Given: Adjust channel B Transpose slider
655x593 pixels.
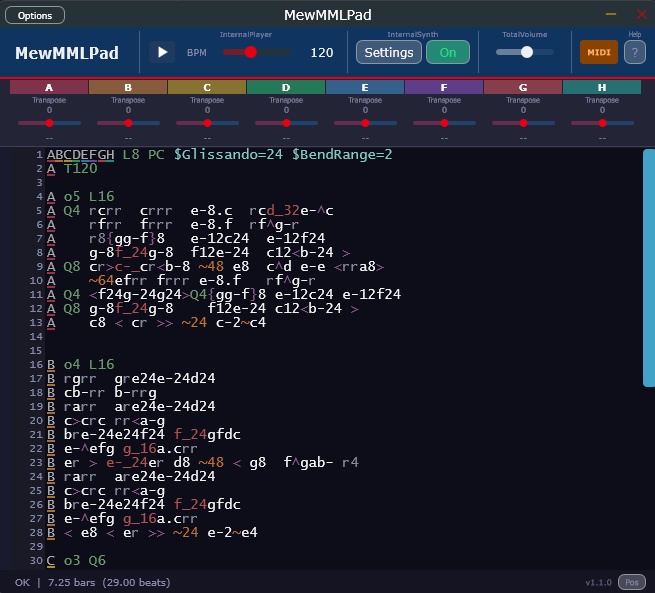Looking at the screenshot, I should coord(128,123).
